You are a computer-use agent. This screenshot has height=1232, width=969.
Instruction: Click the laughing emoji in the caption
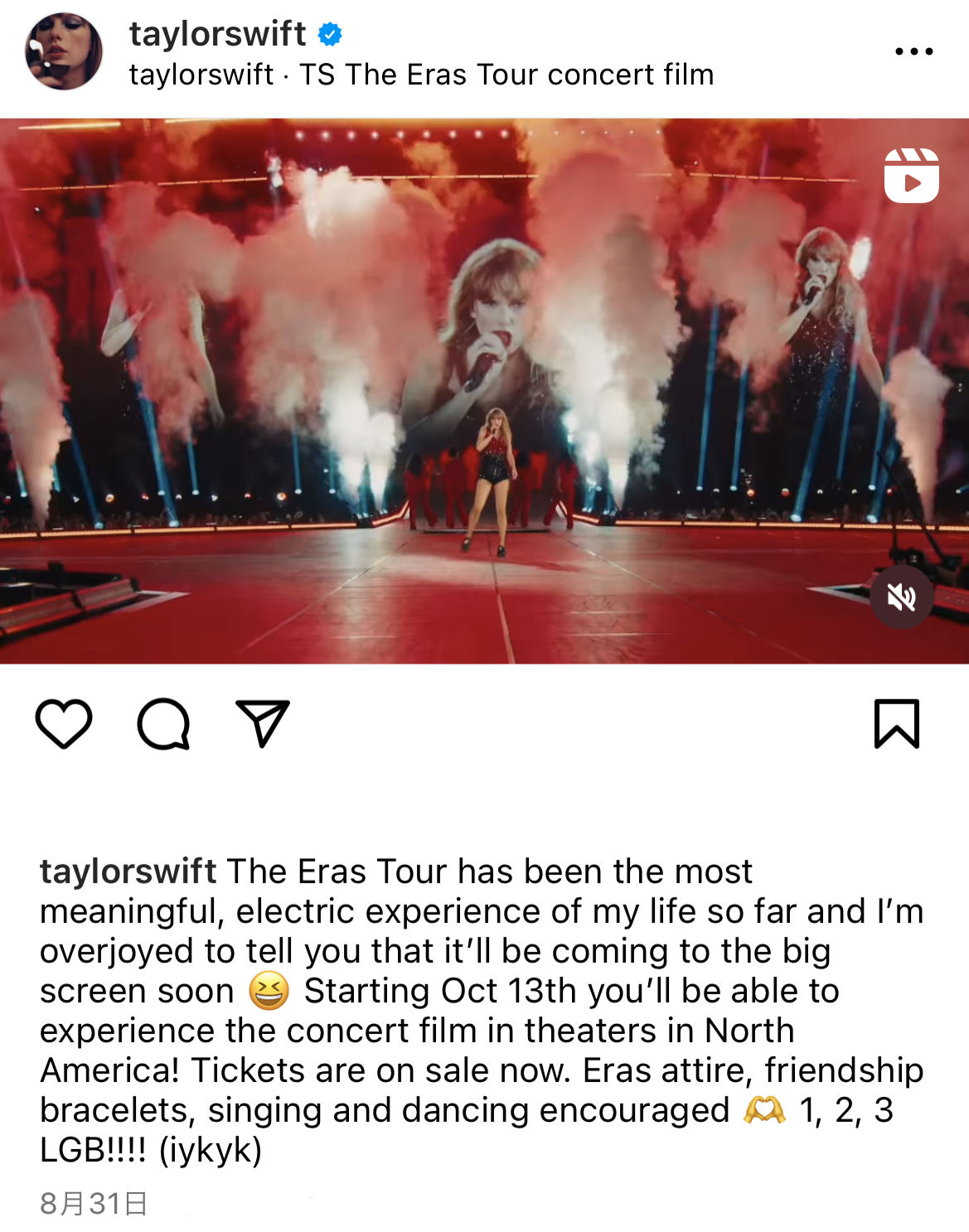[269, 991]
